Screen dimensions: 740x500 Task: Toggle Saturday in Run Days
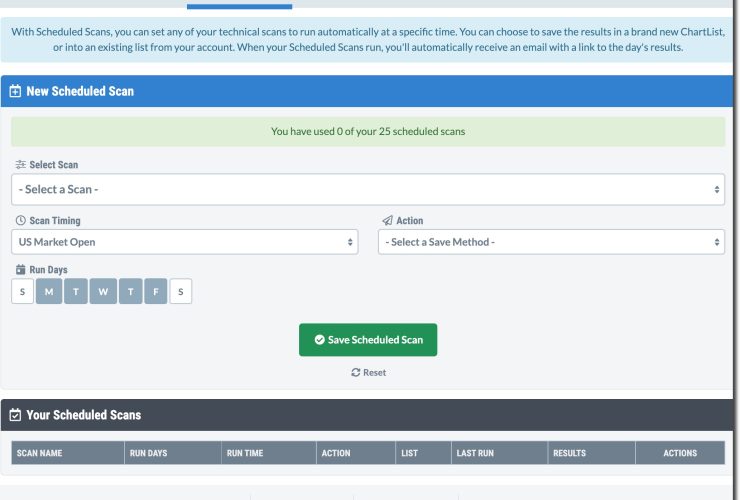(181, 291)
